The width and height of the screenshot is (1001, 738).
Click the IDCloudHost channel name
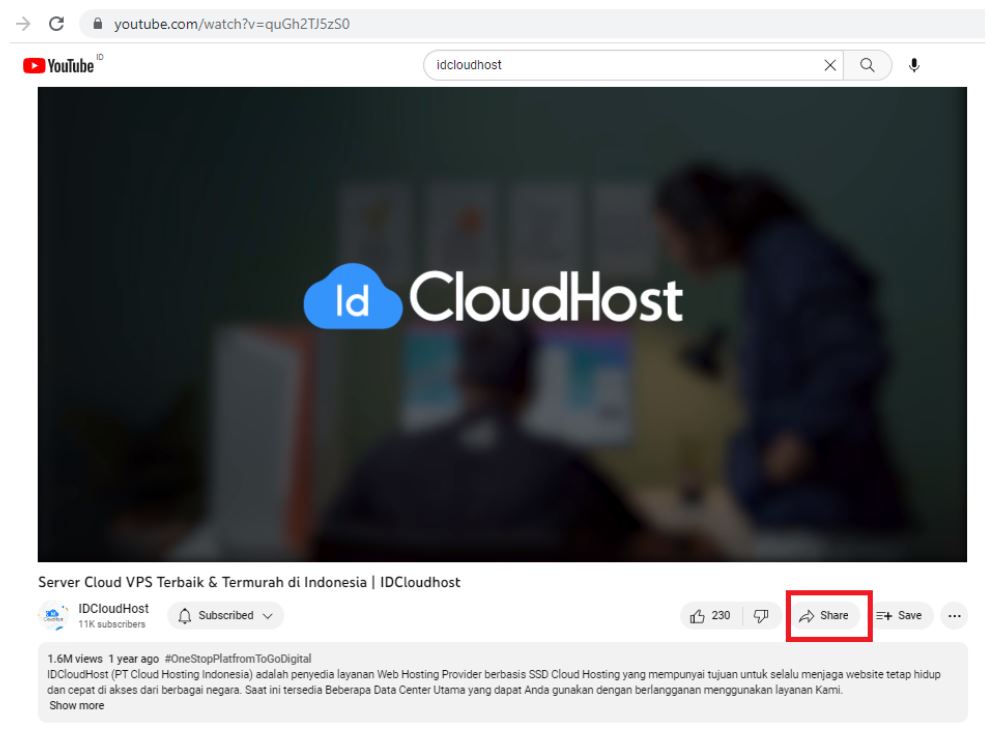112,607
